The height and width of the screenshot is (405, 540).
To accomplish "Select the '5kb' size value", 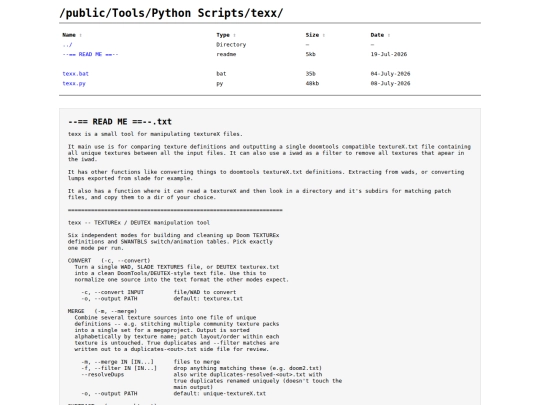I will pyautogui.click(x=310, y=54).
